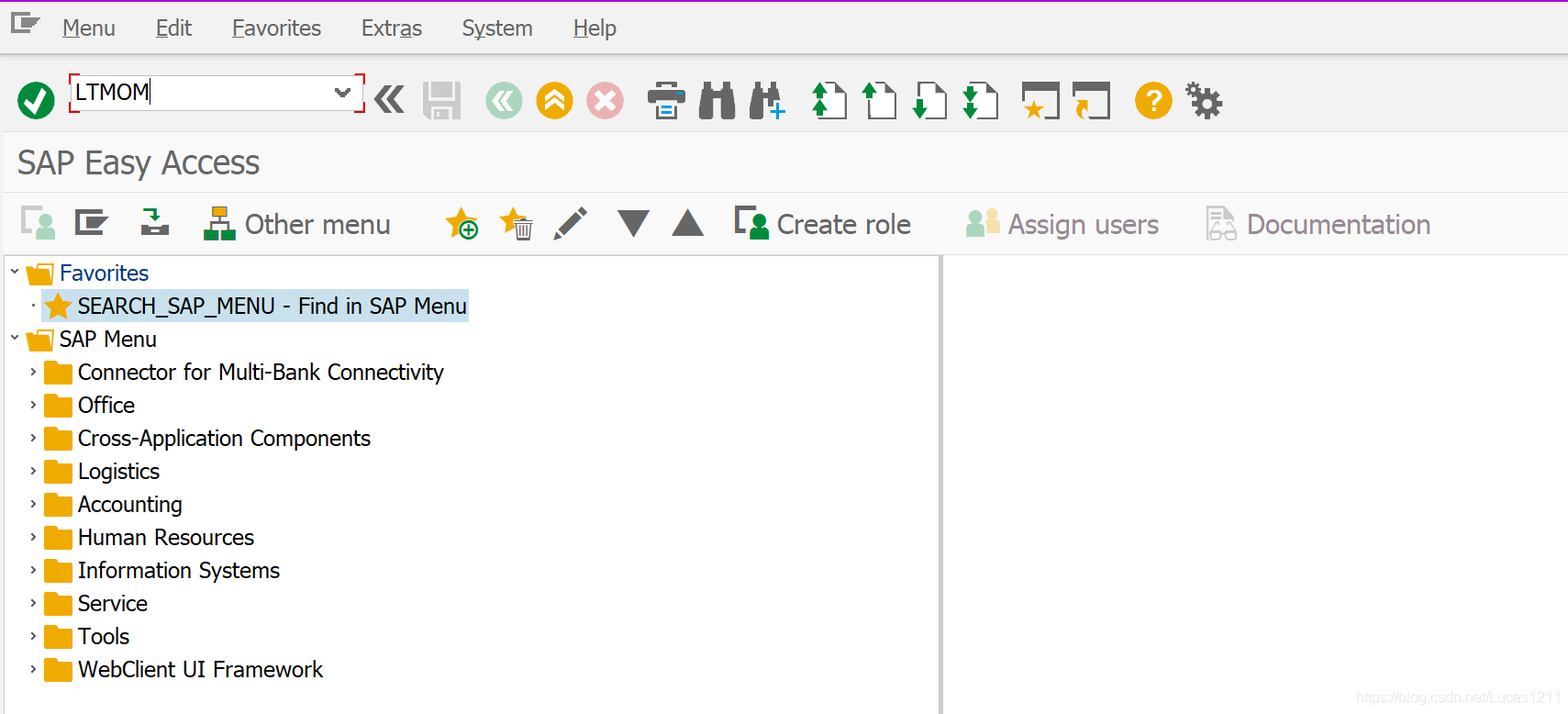Expand Connector for Multi-Bank Connectivity folder

[33, 372]
